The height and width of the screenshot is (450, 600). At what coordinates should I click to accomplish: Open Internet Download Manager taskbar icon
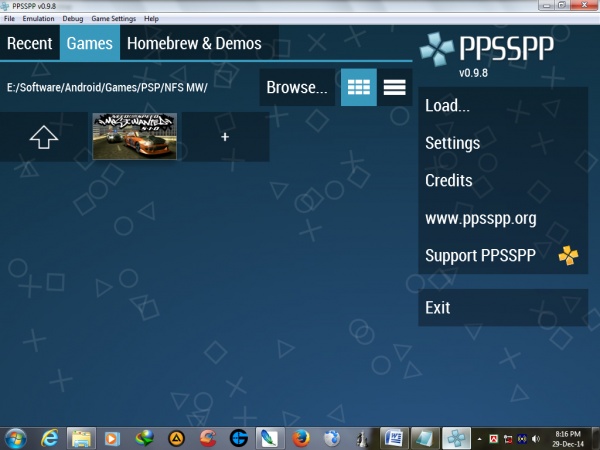point(144,439)
